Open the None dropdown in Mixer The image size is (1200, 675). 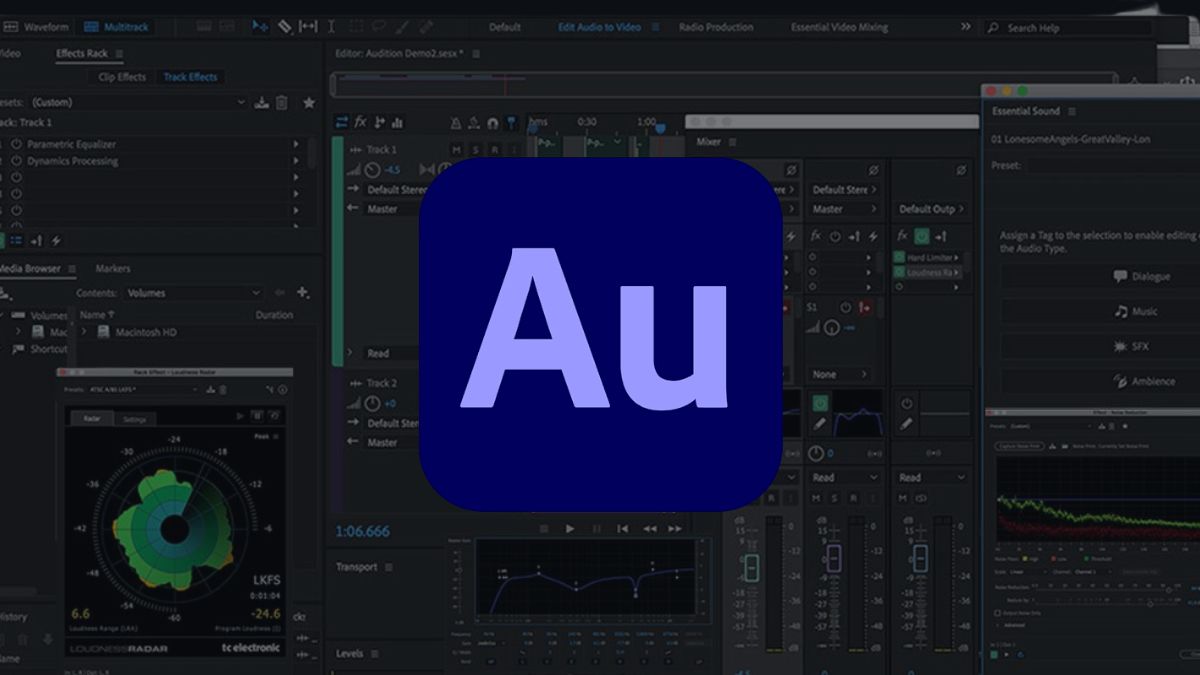(840, 374)
